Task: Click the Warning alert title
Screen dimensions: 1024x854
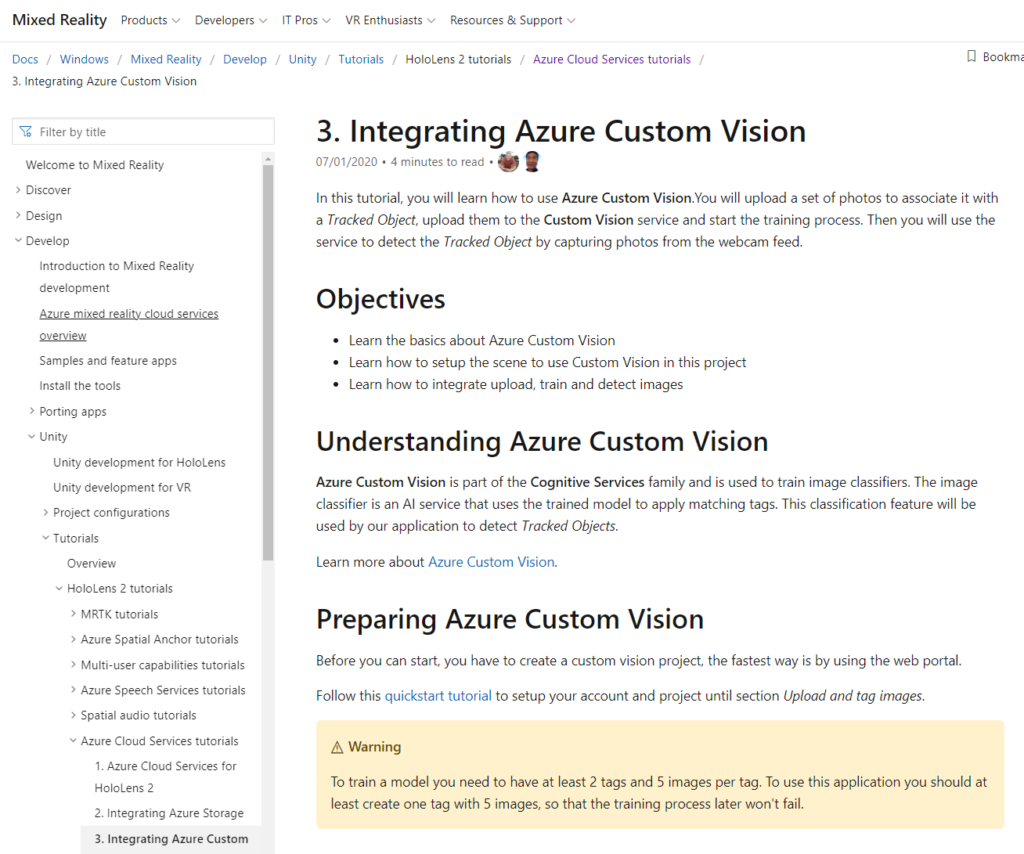Action: coord(375,747)
